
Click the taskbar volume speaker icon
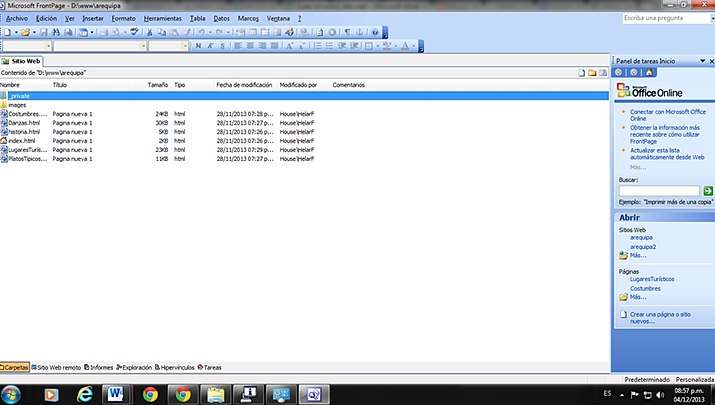coord(660,395)
